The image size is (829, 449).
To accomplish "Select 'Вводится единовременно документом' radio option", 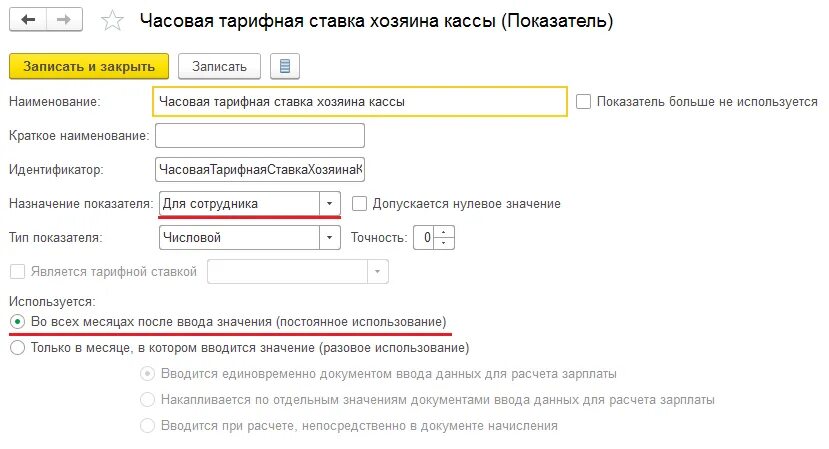I will 147,373.
